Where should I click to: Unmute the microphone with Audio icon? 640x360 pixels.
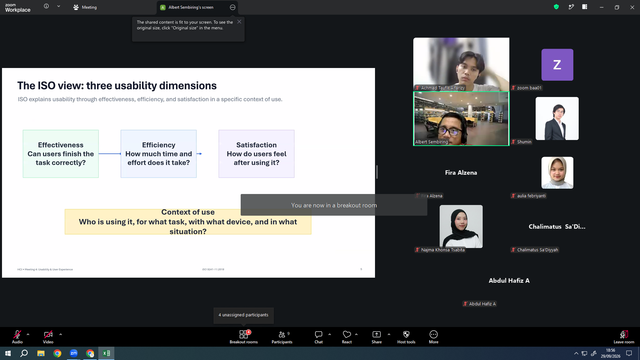pos(17,334)
